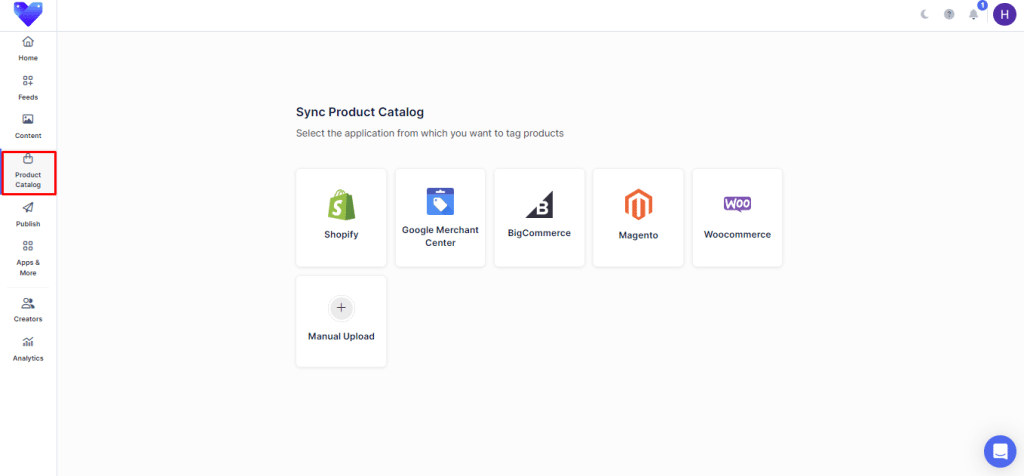Open Analytics from the sidebar
The height and width of the screenshot is (476, 1024).
28,348
